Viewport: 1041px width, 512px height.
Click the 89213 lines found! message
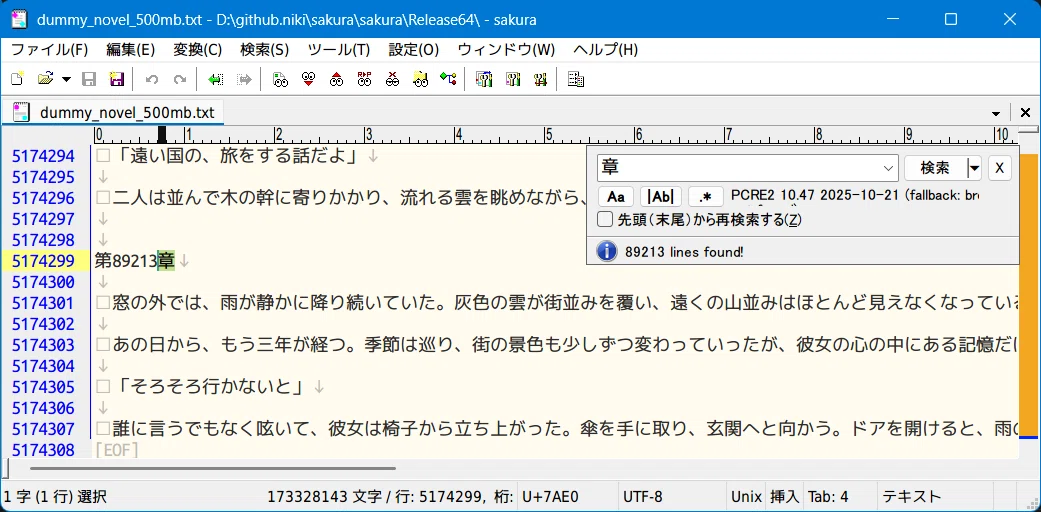pyautogui.click(x=684, y=252)
